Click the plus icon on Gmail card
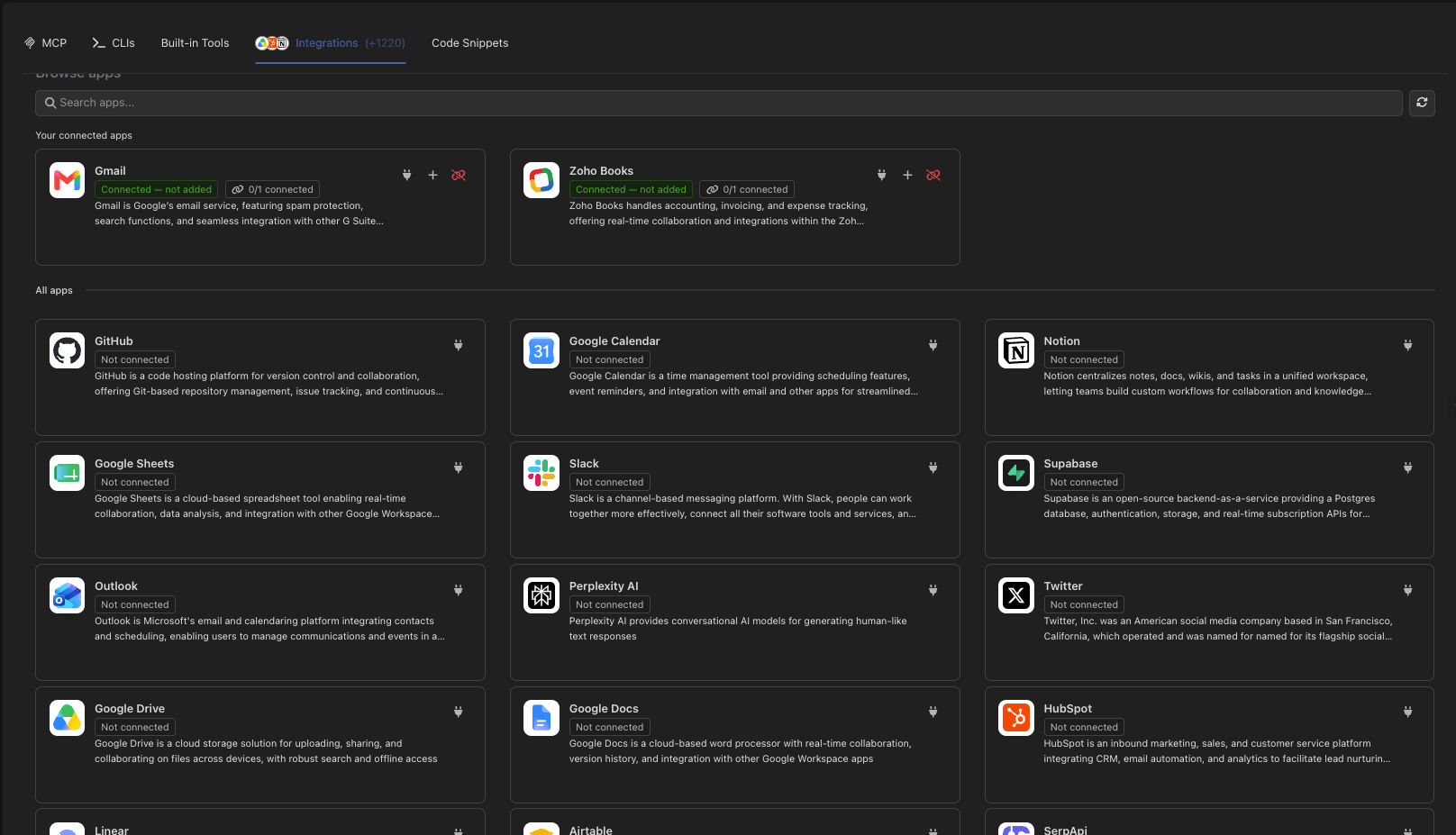The width and height of the screenshot is (1456, 835). (432, 175)
